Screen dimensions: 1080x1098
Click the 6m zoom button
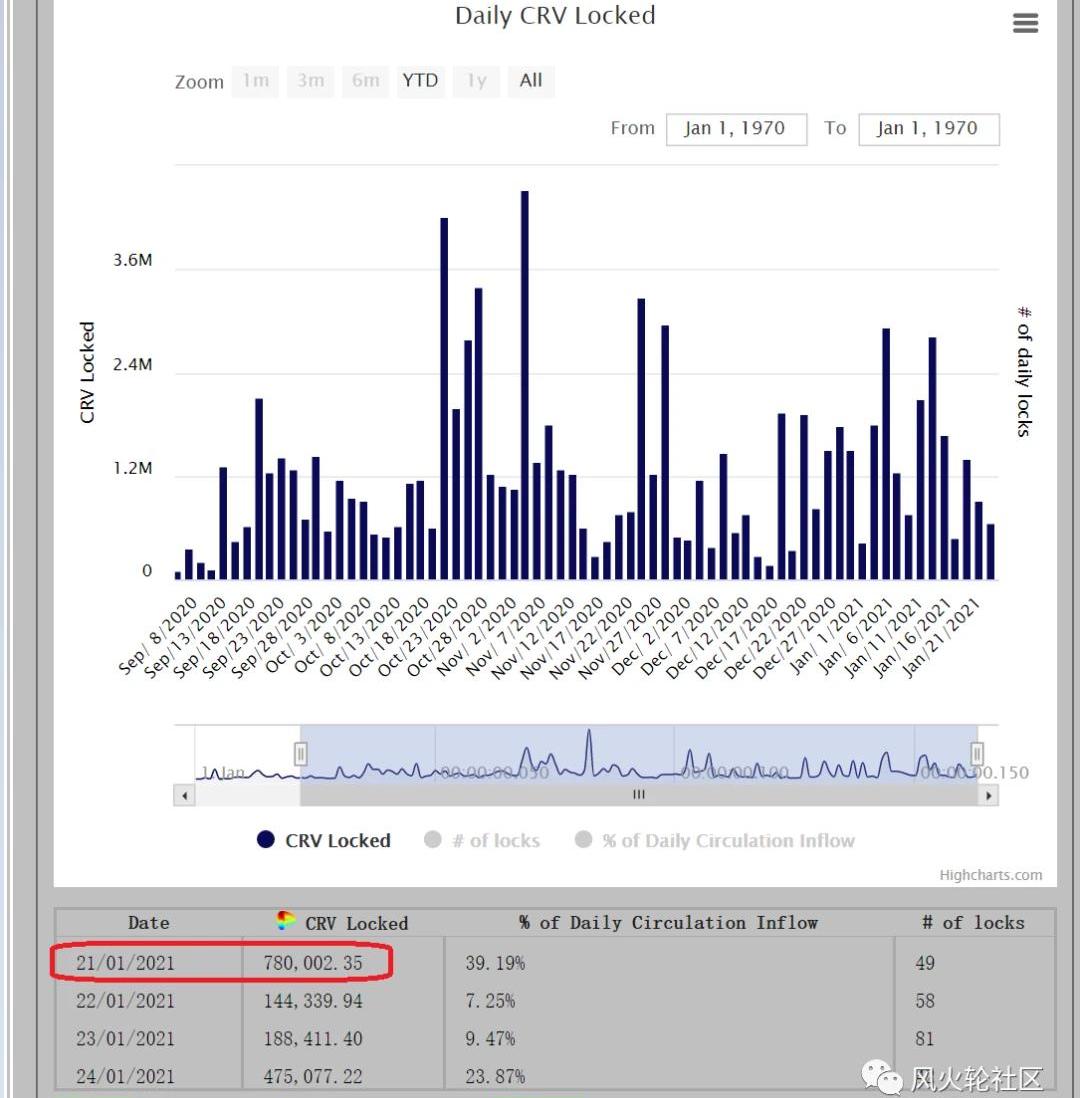tap(365, 81)
